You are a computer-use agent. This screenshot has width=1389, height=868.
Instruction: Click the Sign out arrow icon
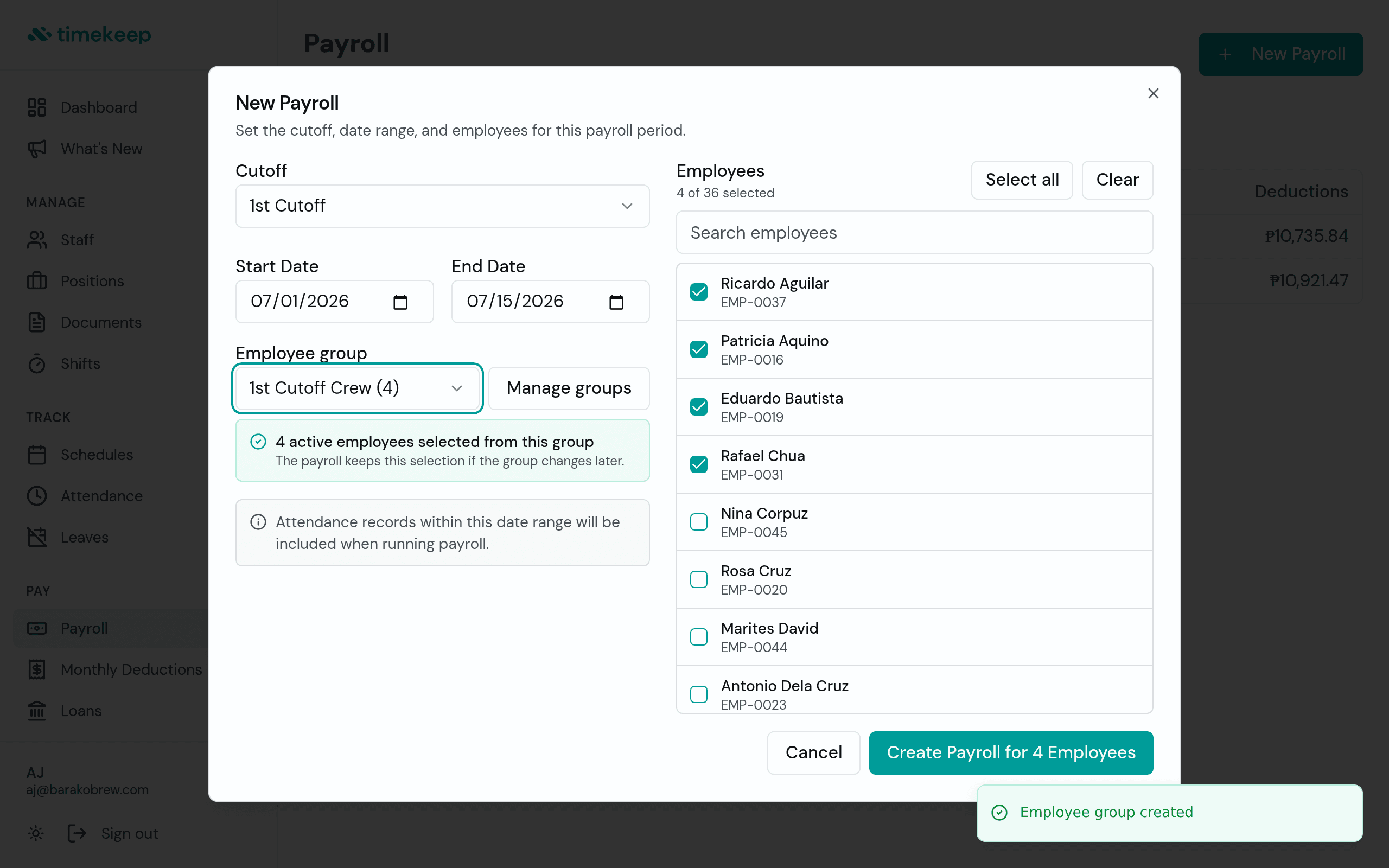click(x=77, y=833)
